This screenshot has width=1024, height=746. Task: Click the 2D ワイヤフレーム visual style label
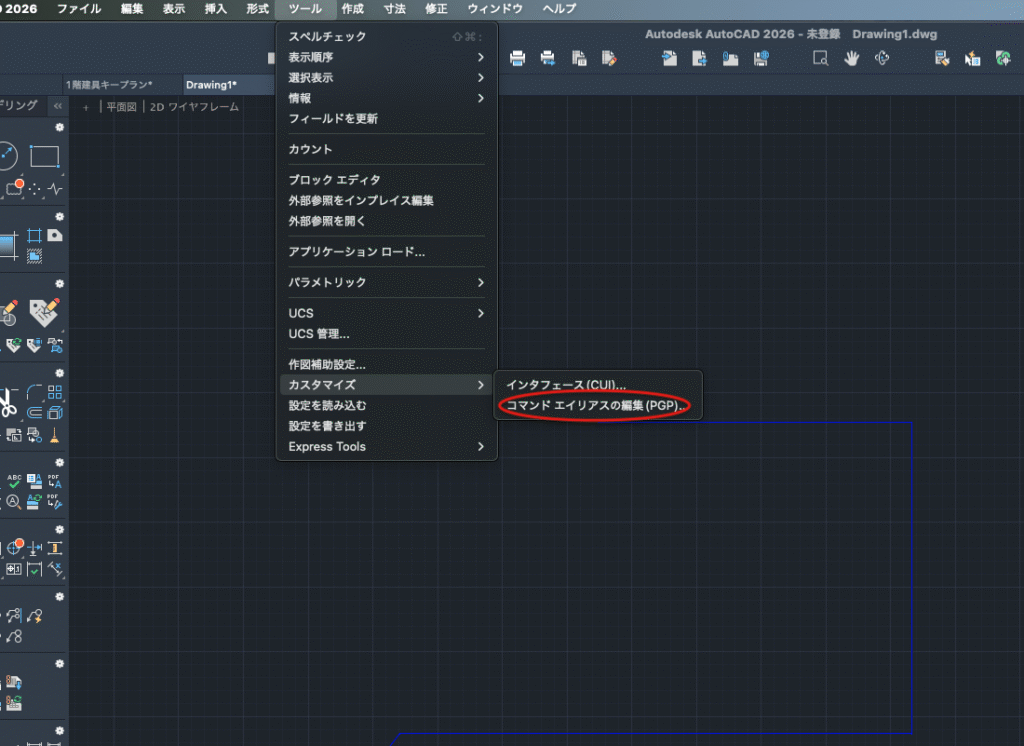pyautogui.click(x=194, y=106)
